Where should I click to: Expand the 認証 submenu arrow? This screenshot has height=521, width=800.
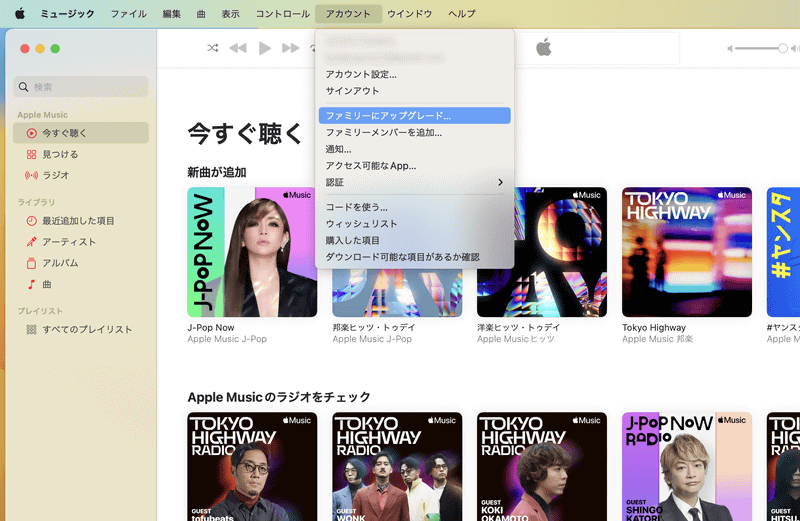click(501, 182)
